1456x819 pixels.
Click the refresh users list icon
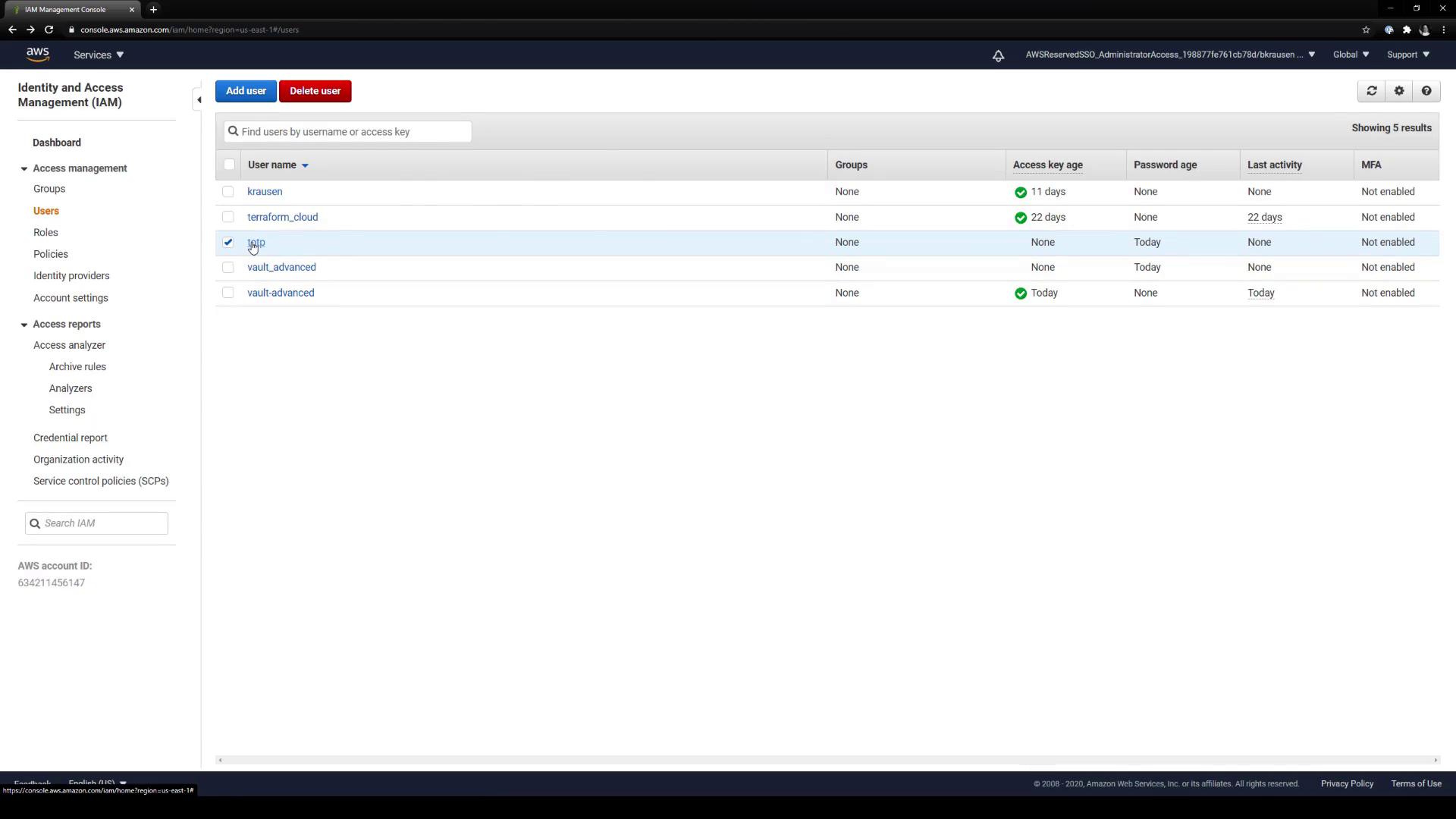(x=1371, y=91)
